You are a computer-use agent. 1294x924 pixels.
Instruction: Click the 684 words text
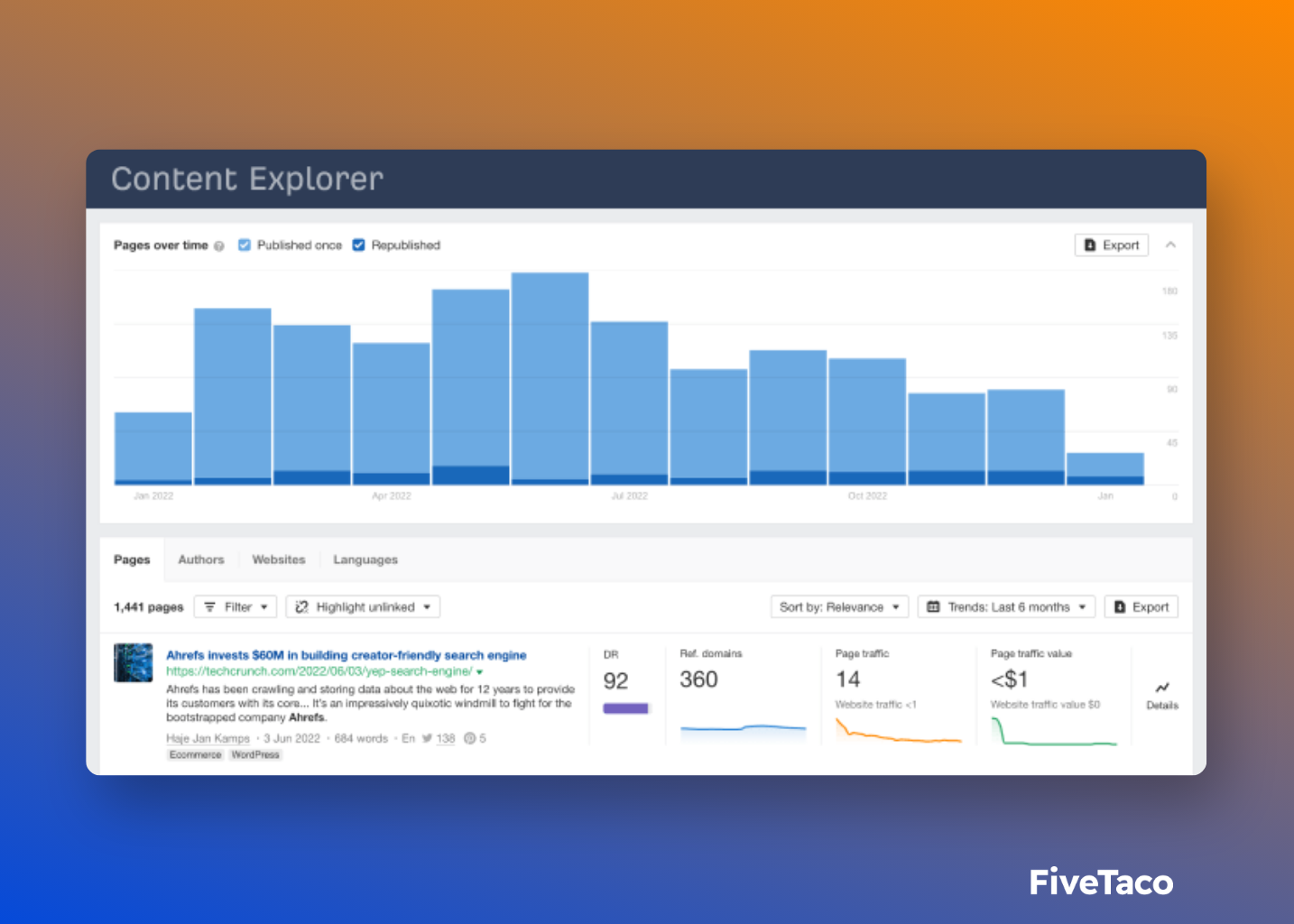click(x=361, y=738)
